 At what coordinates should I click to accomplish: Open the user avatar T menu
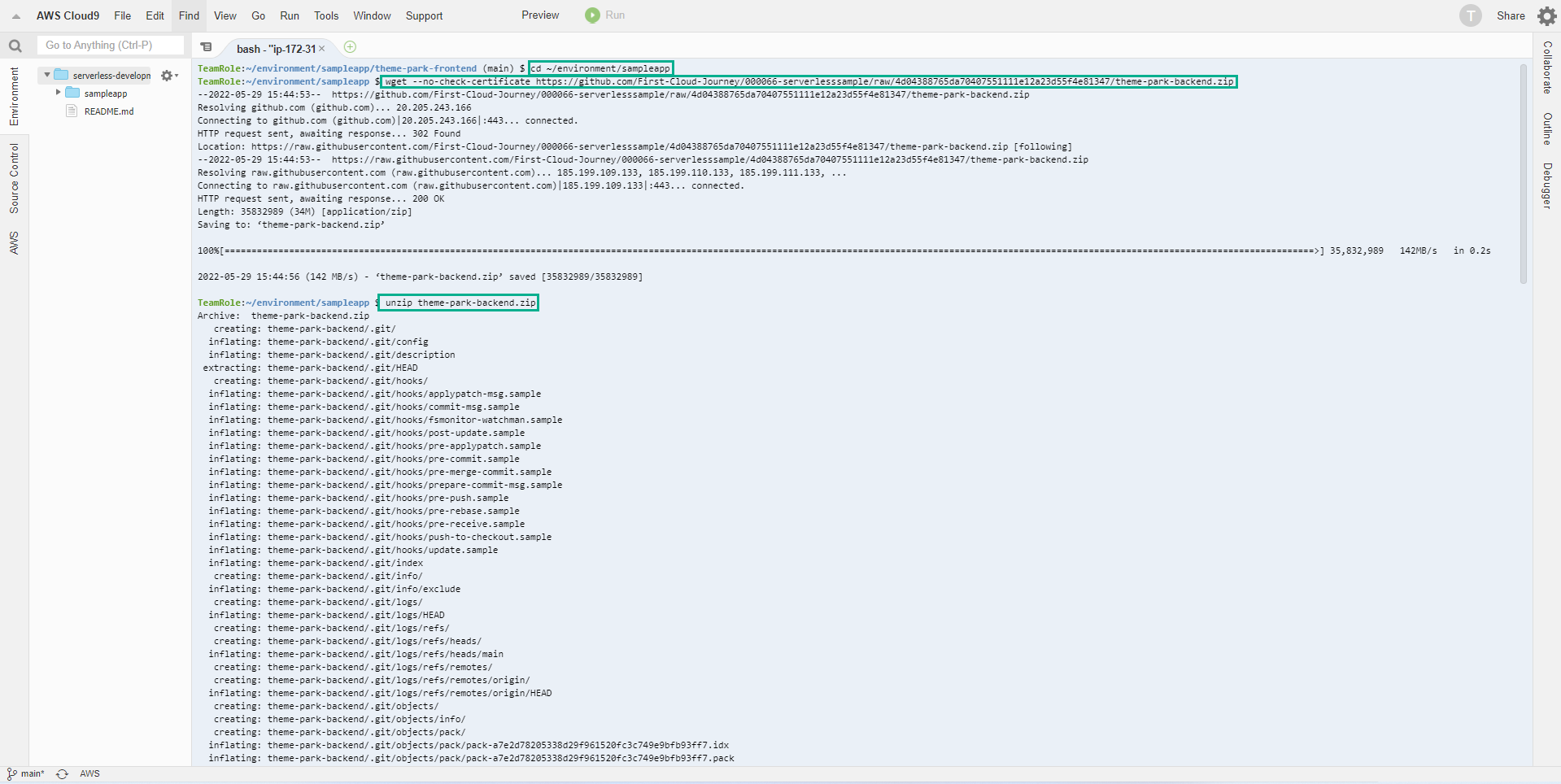pyautogui.click(x=1470, y=15)
